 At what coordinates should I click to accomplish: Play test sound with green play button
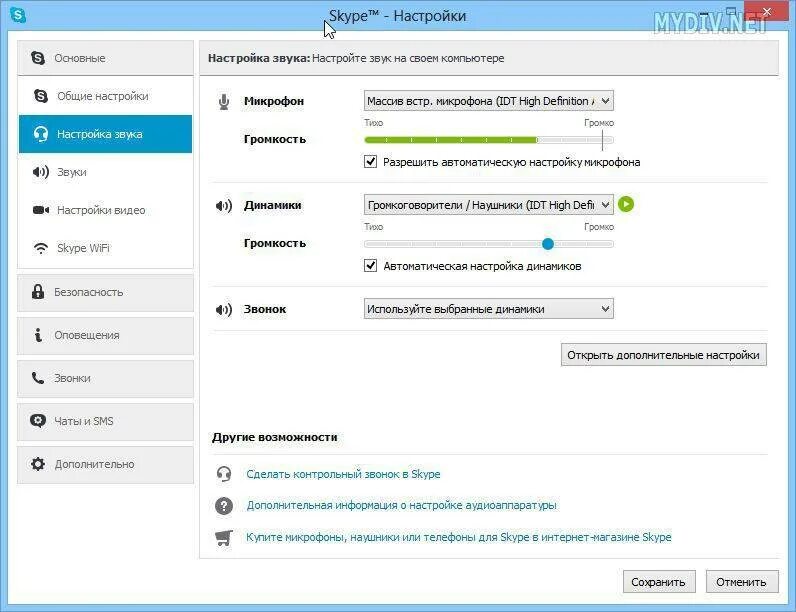click(x=626, y=205)
